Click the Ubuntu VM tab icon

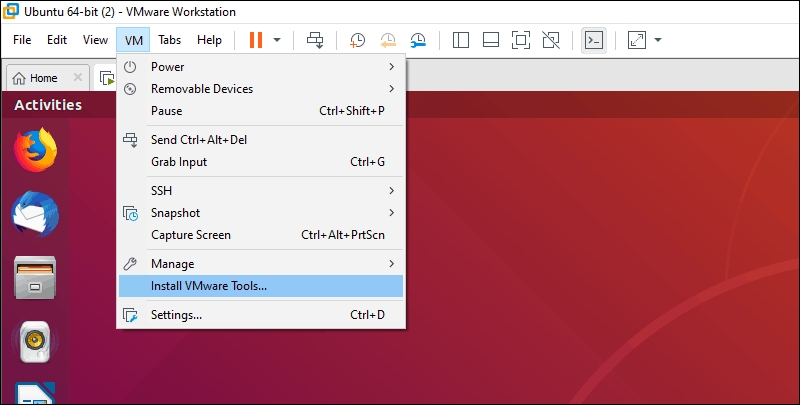(107, 79)
